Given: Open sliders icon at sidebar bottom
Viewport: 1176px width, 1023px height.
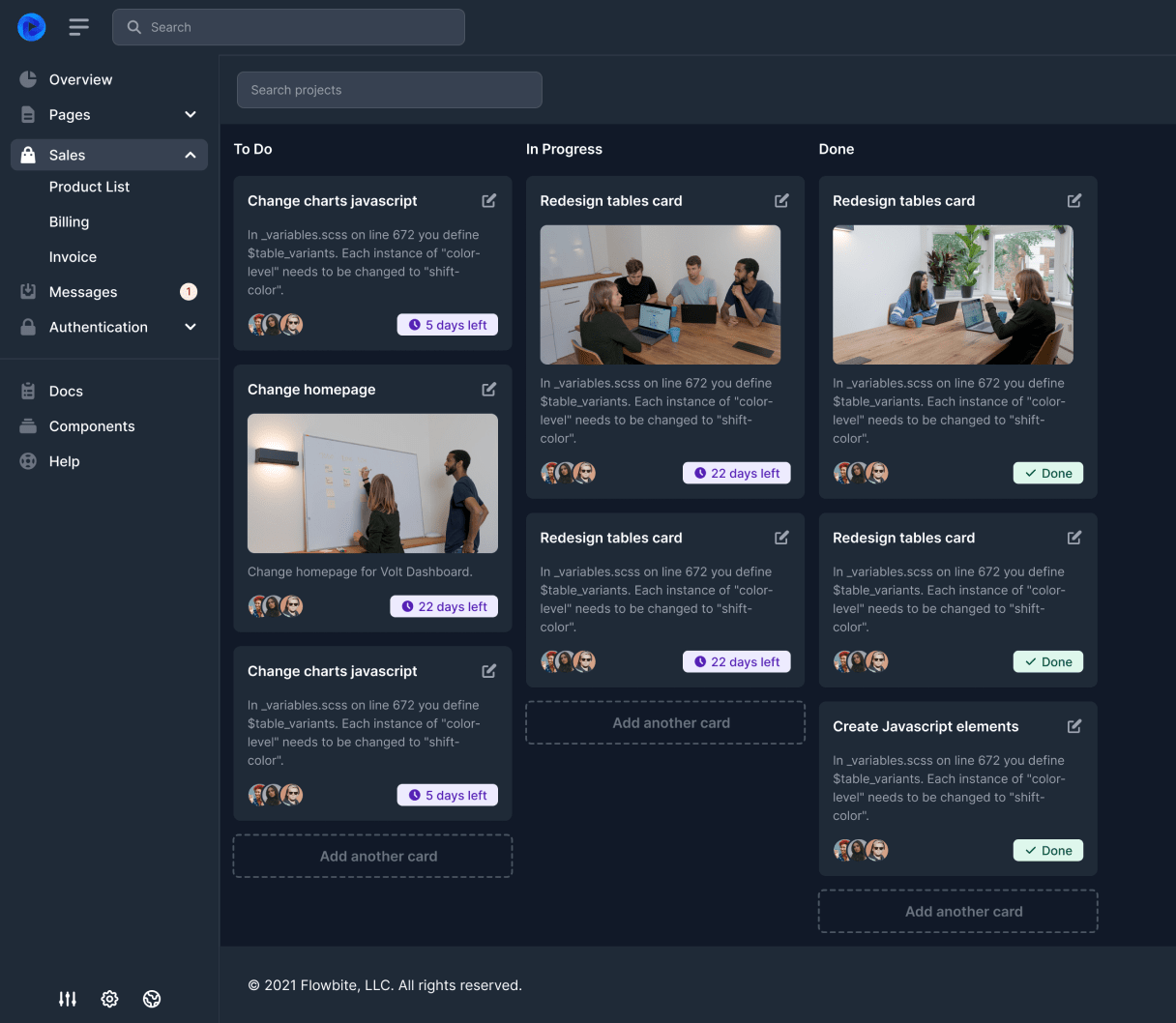Looking at the screenshot, I should pyautogui.click(x=68, y=999).
